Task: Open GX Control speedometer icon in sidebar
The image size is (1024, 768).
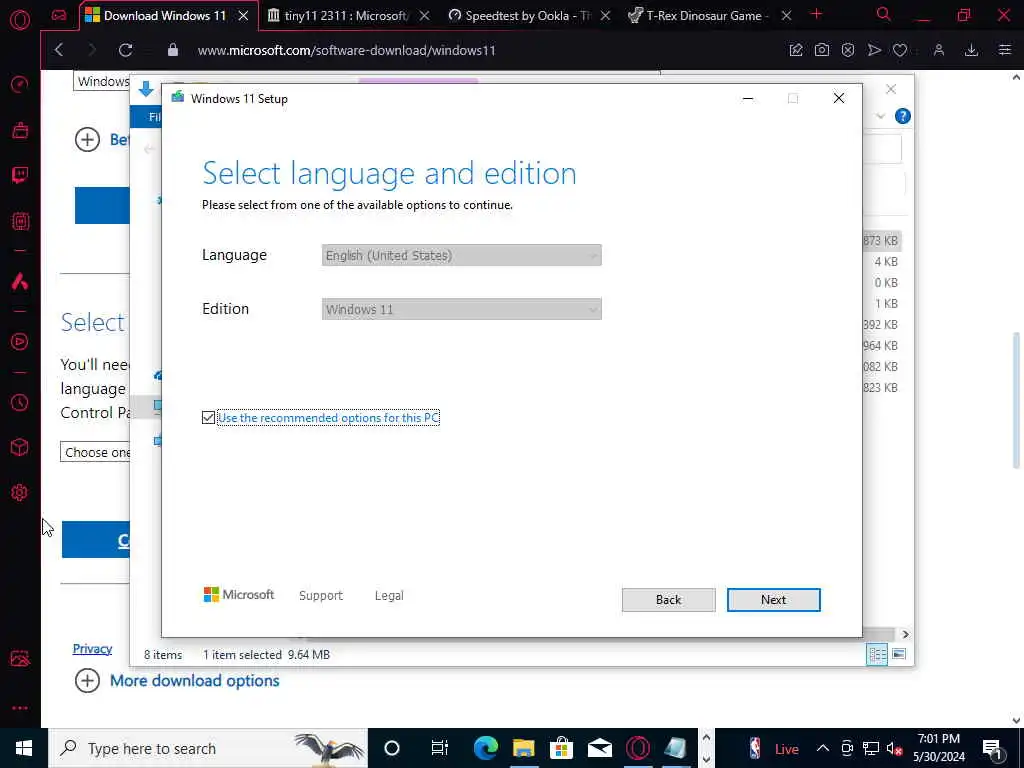Action: pyautogui.click(x=20, y=84)
